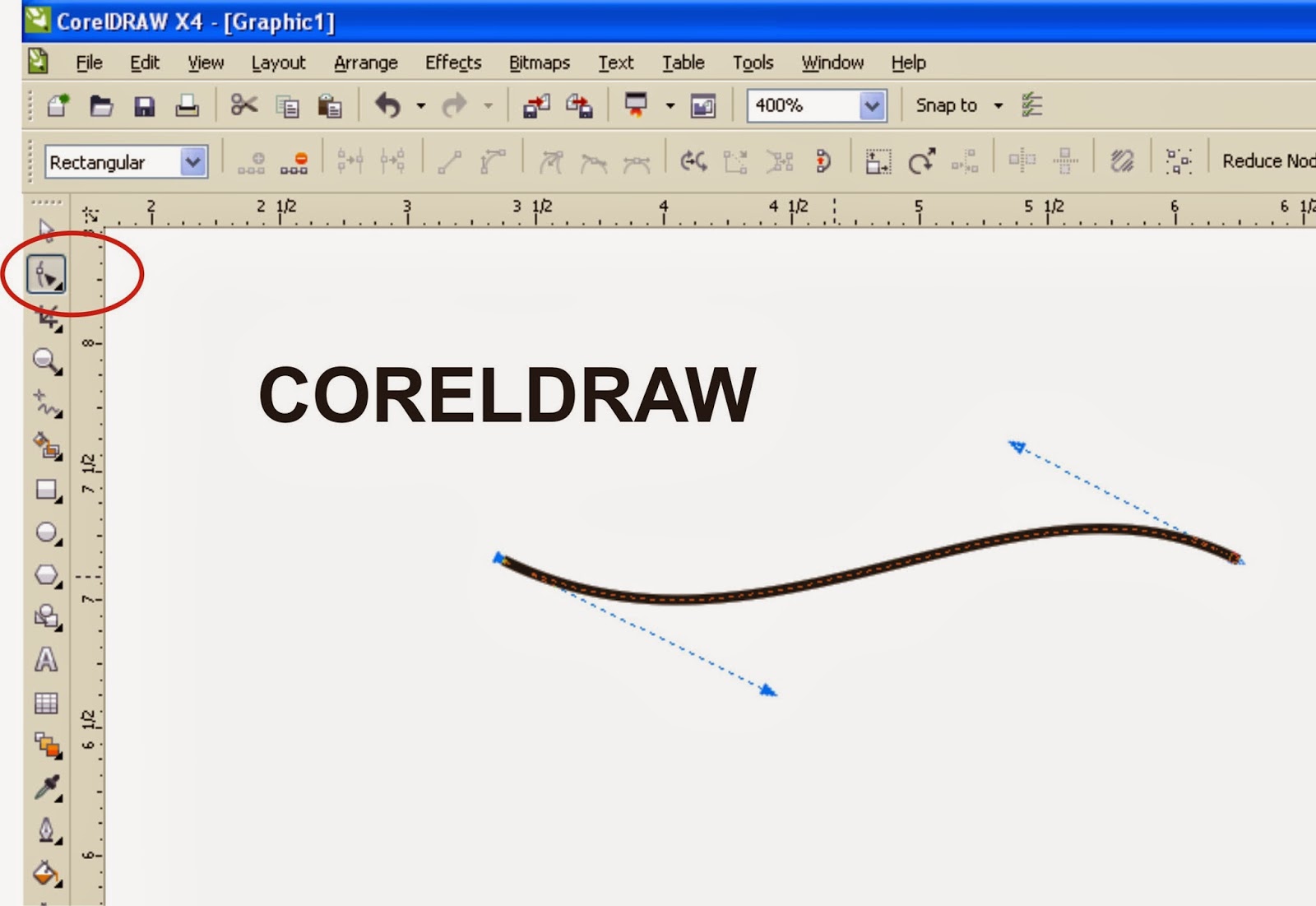This screenshot has width=1316, height=906.
Task: Select the Eyedropper tool
Action: (47, 788)
